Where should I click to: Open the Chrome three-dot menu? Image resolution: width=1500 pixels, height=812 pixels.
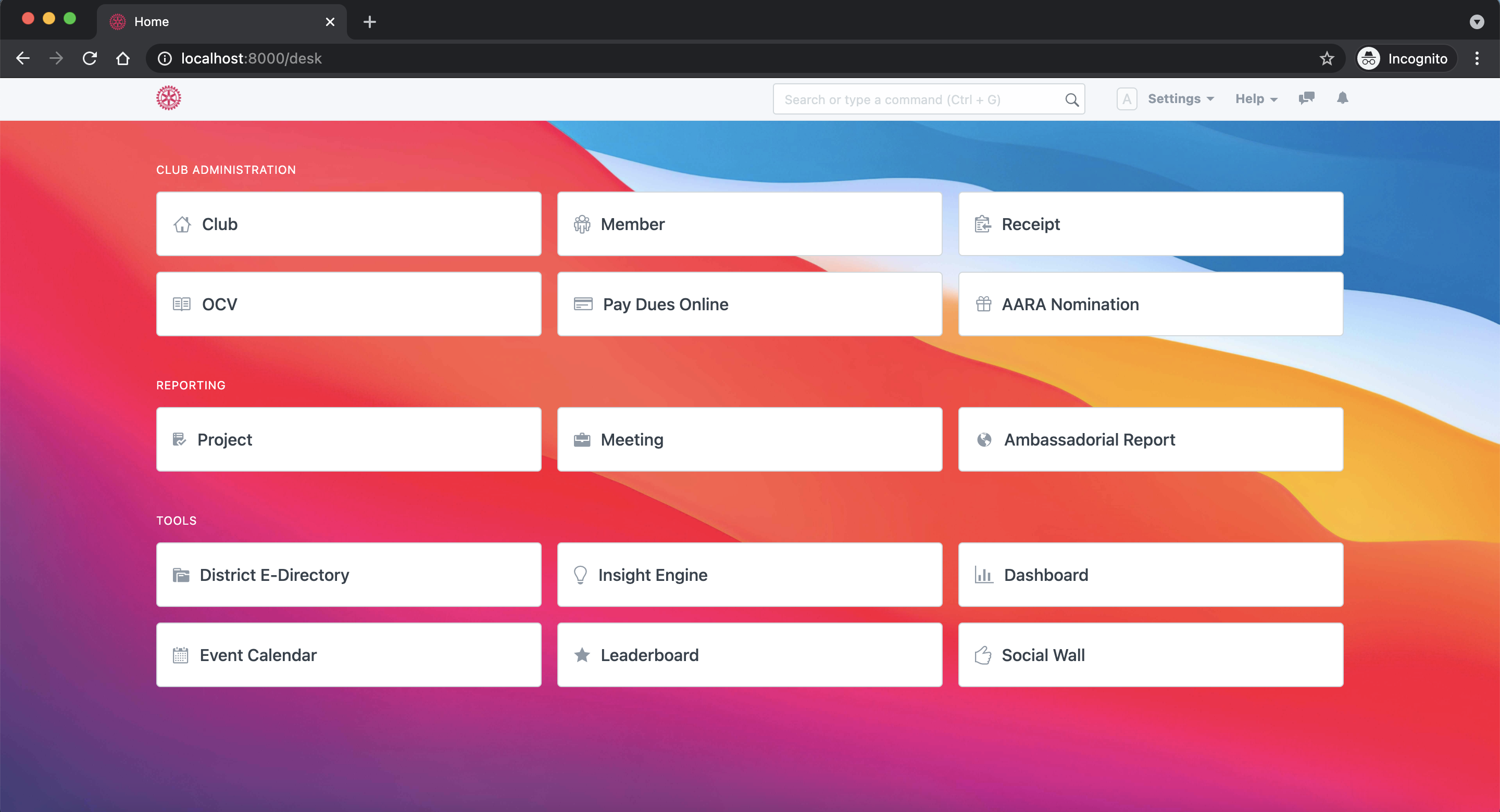click(x=1476, y=58)
